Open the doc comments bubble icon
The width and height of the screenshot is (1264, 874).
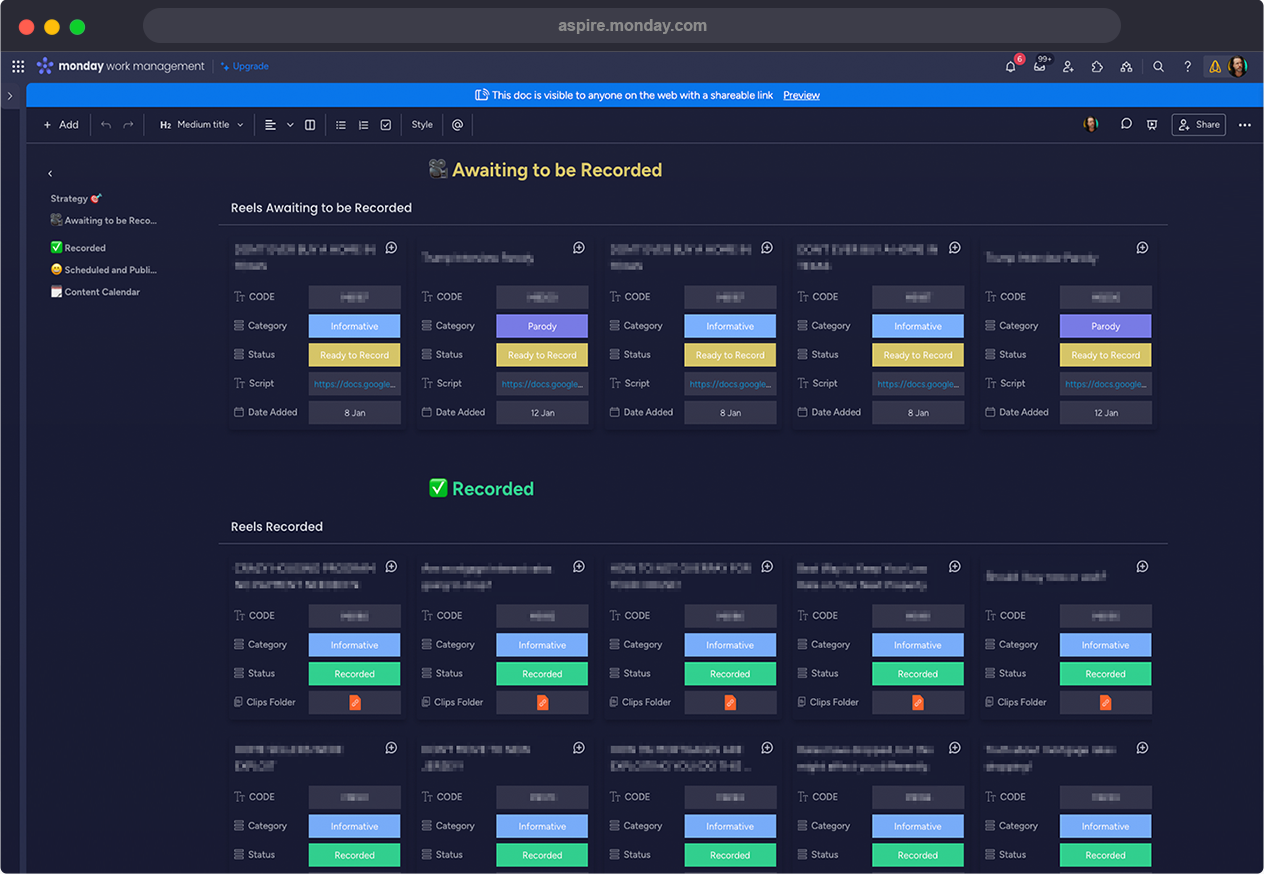tap(1126, 125)
